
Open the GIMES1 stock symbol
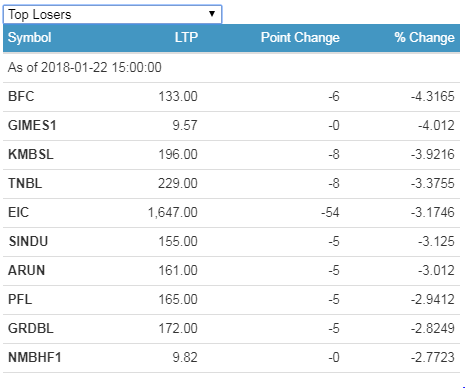coord(32,125)
